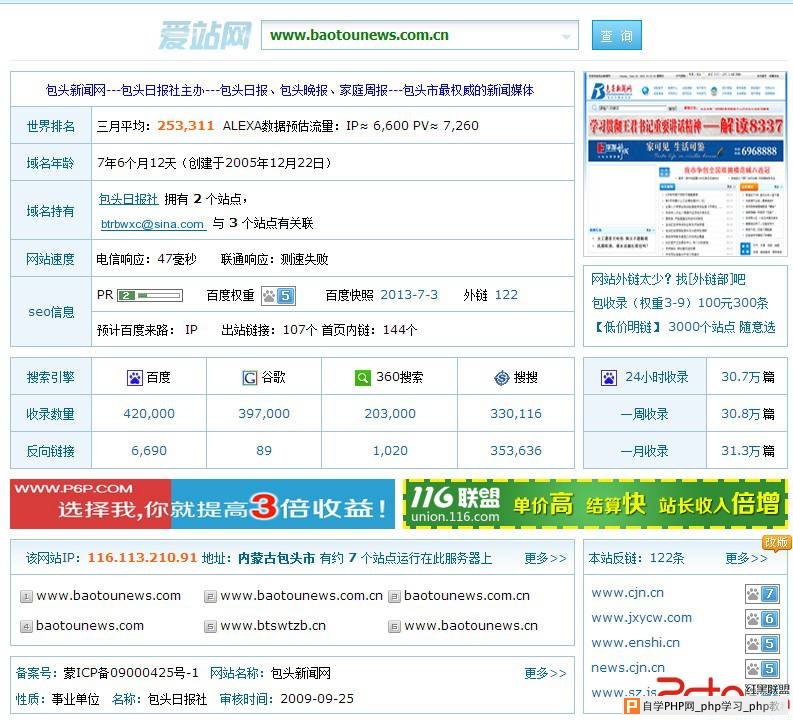Open 360 backlinks value 1,020

point(390,451)
